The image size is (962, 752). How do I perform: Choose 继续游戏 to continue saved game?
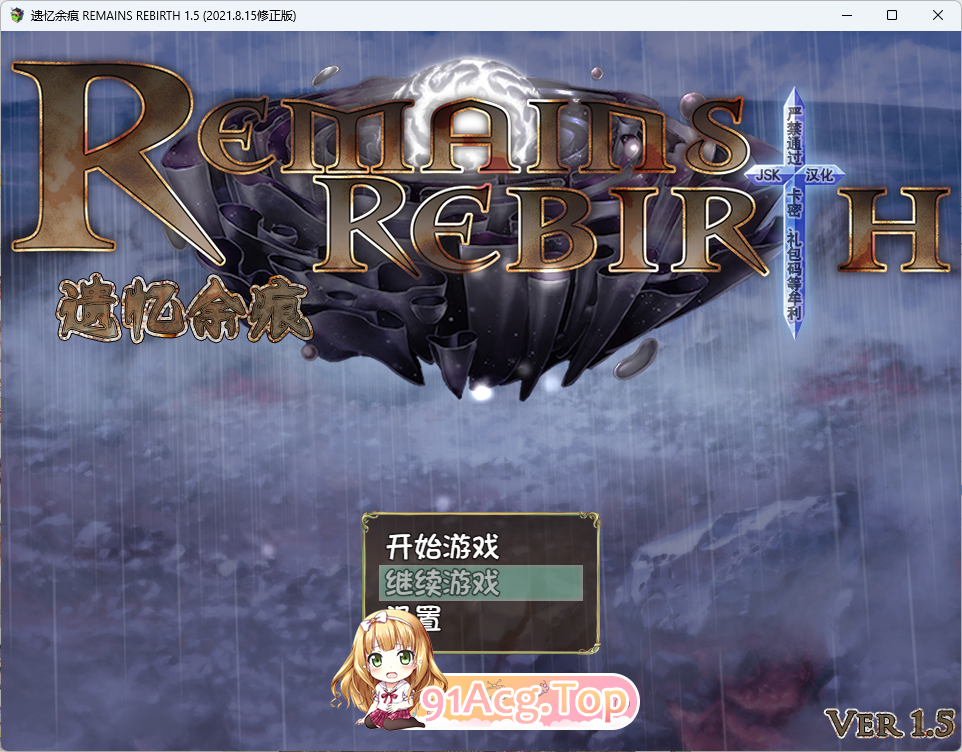point(480,583)
